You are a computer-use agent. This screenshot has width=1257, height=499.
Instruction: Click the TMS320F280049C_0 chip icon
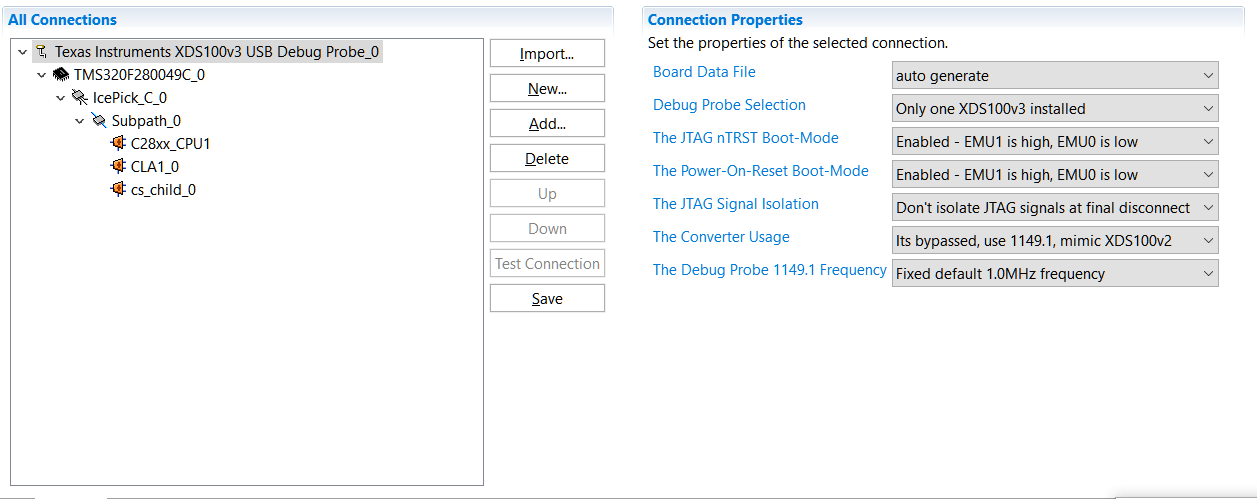pyautogui.click(x=61, y=74)
